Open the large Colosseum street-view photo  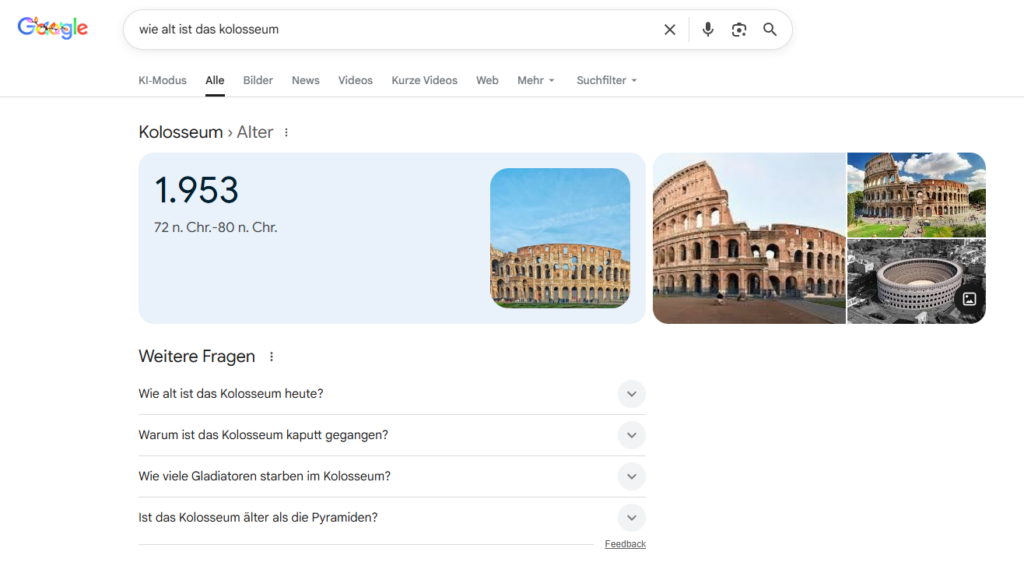click(x=749, y=238)
